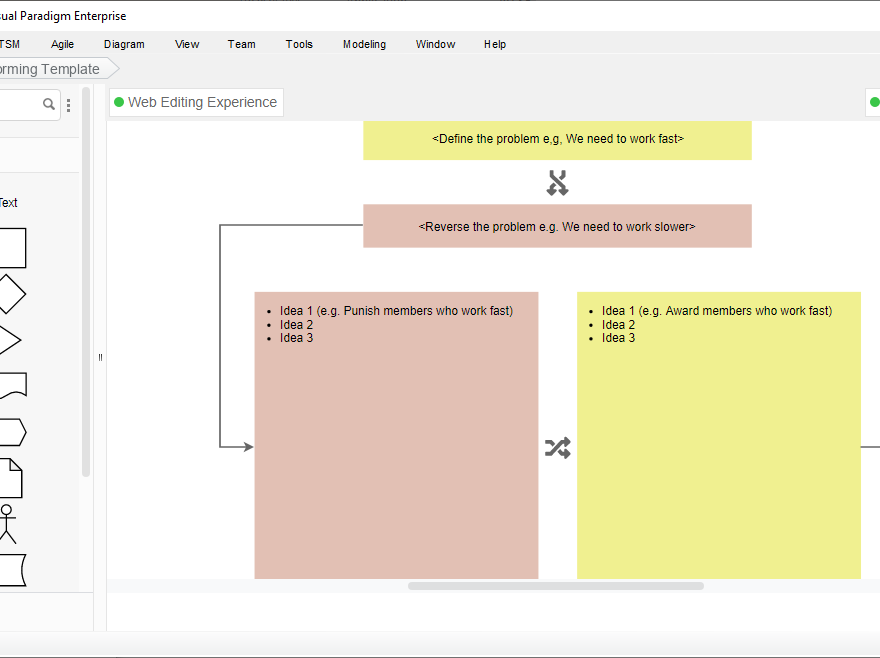Click the horizontal scrollbar under the diagram
880x658 pixels.
point(555,586)
